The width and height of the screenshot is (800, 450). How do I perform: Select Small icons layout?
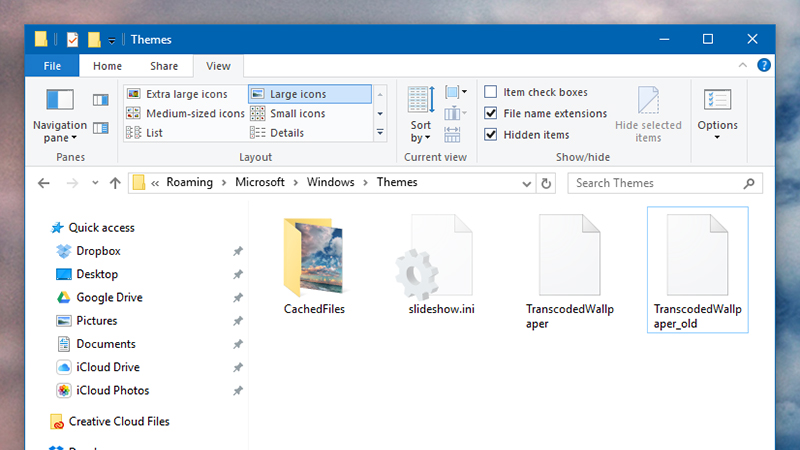[288, 113]
